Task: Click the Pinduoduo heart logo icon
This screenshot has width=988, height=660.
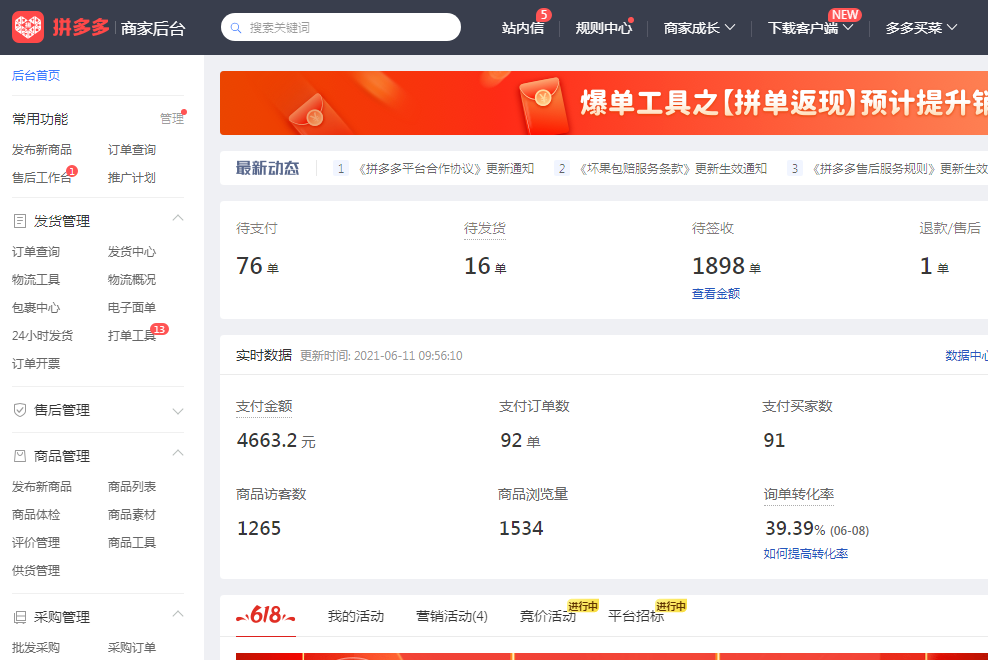Action: tap(28, 27)
